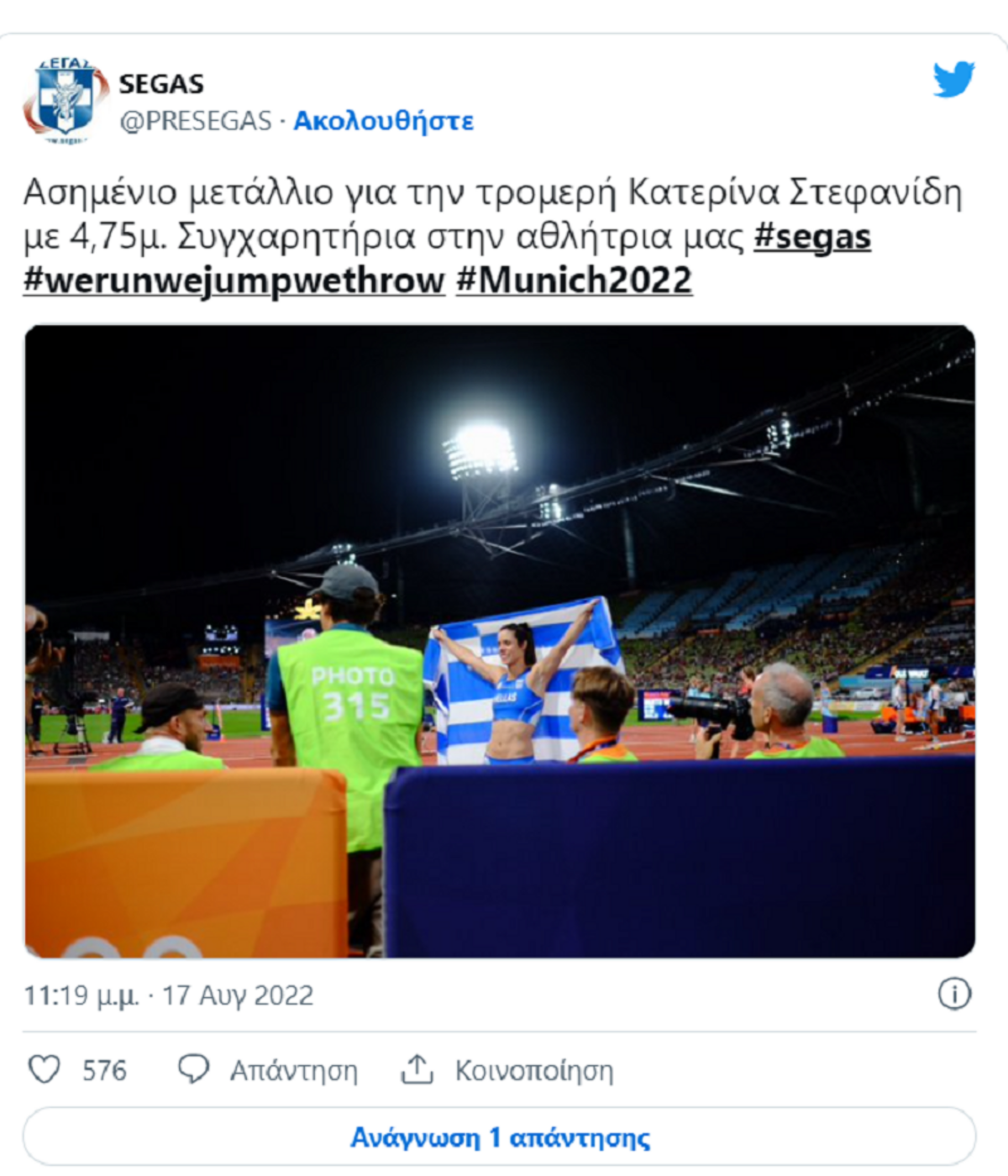Open the tweet info circle icon
1008x1176 pixels.
coord(954,994)
